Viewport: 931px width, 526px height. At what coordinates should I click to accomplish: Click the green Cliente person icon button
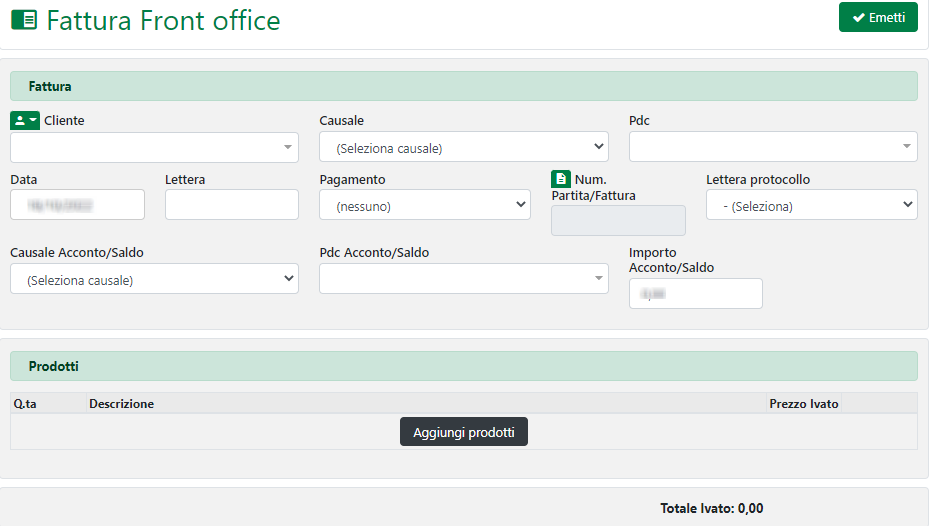[25, 120]
